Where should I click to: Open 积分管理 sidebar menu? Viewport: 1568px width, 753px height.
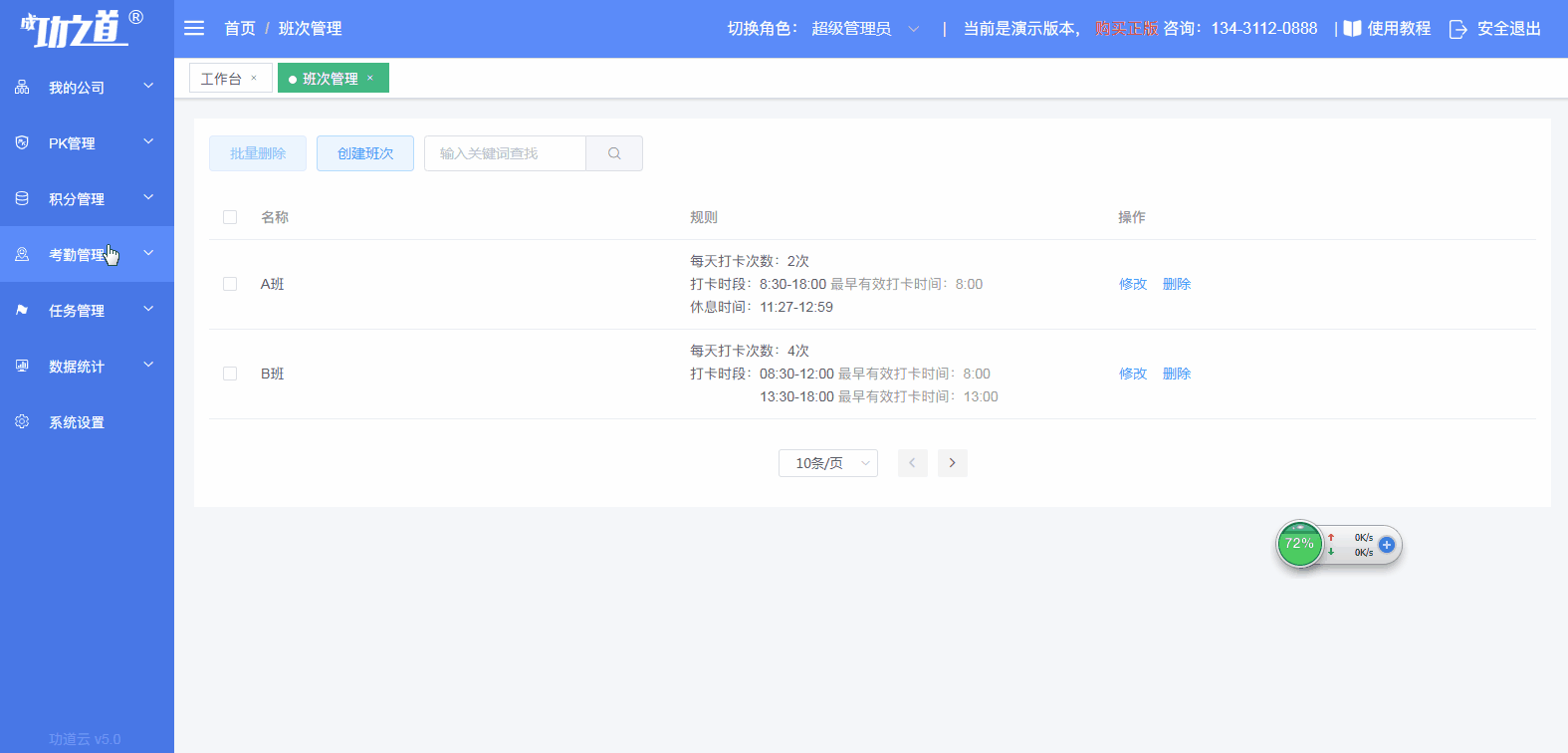click(87, 199)
